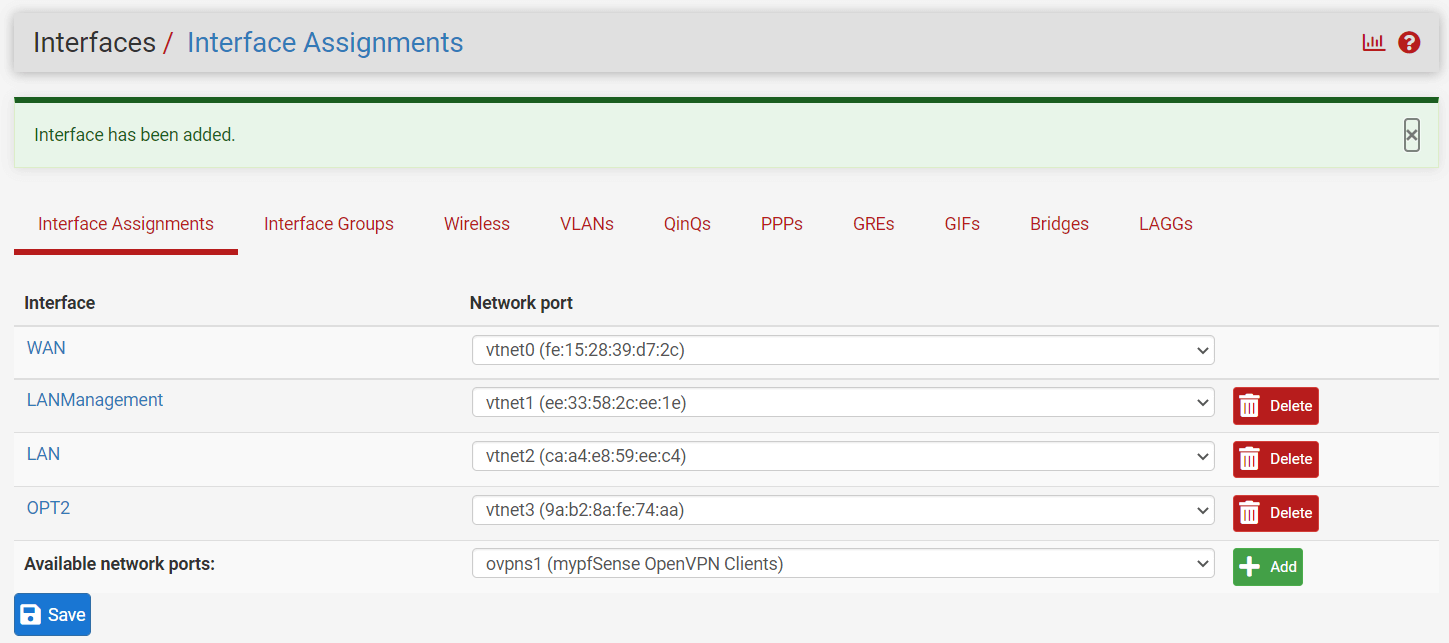The image size is (1449, 643).
Task: Delete the OPT2 interface
Action: [x=1275, y=513]
